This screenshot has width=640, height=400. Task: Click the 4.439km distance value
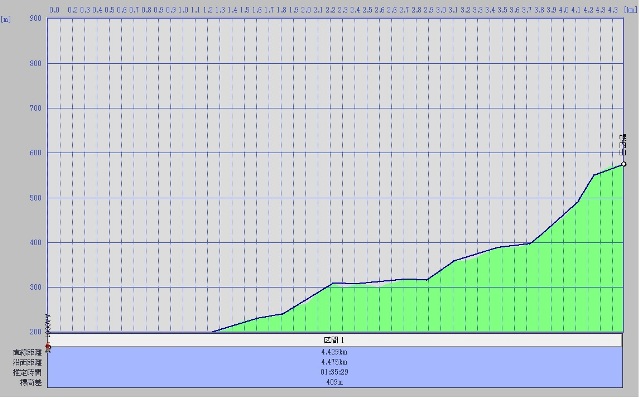(x=334, y=352)
